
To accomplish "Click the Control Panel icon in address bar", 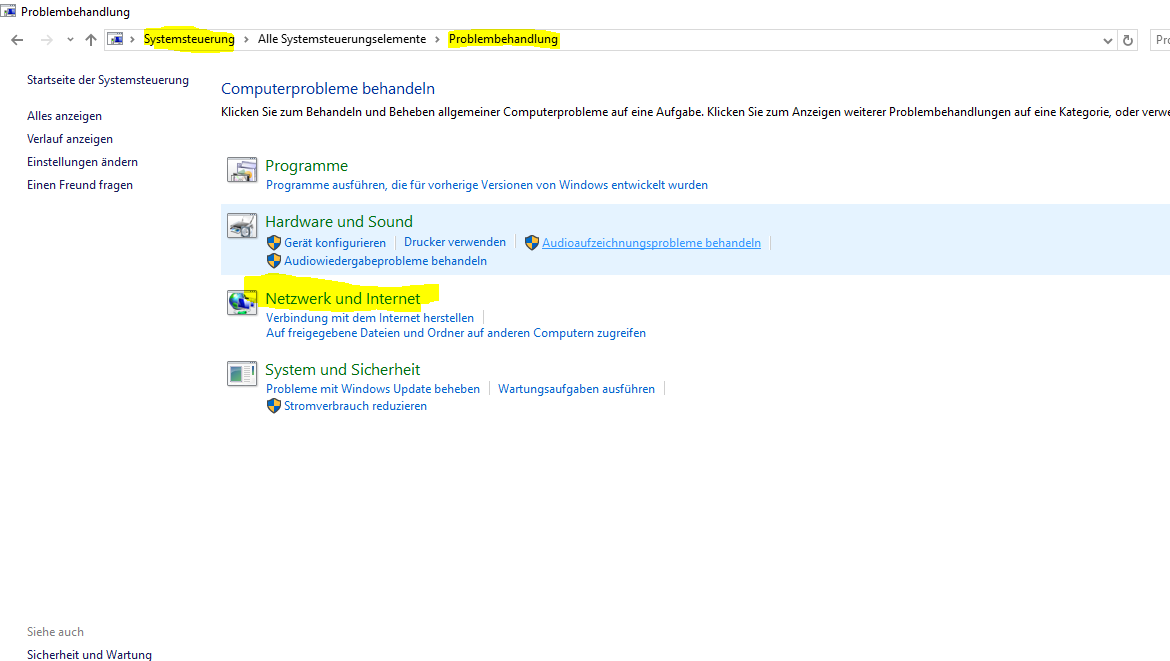I will click(x=116, y=40).
